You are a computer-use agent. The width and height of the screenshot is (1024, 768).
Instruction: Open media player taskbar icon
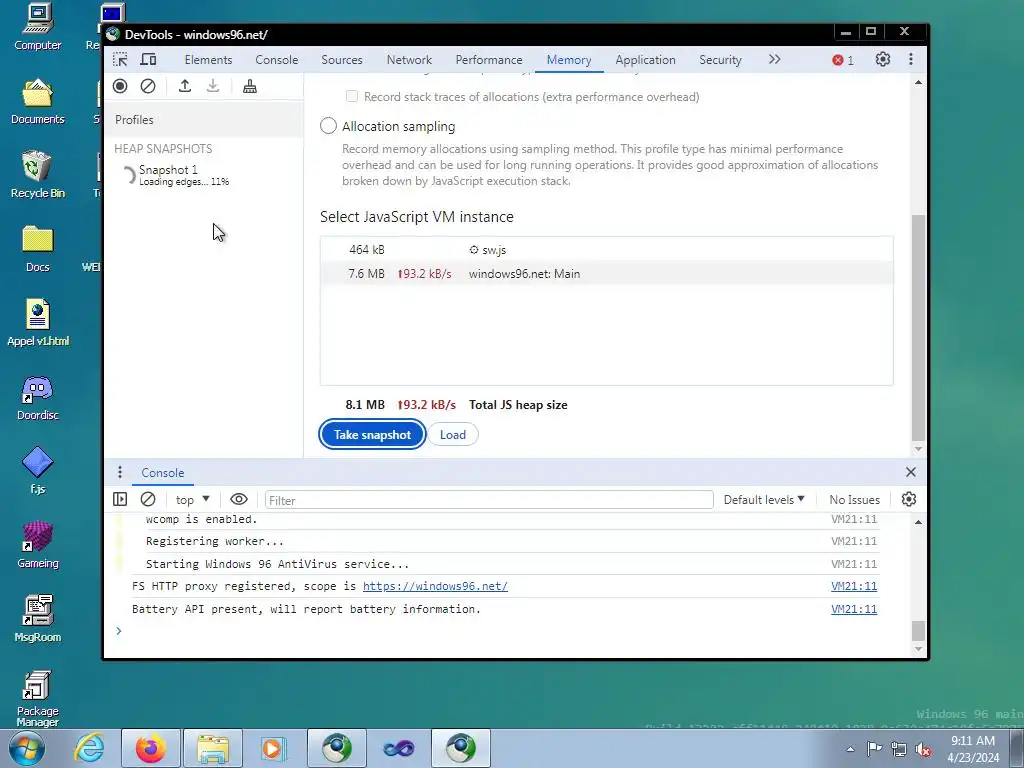coord(273,748)
